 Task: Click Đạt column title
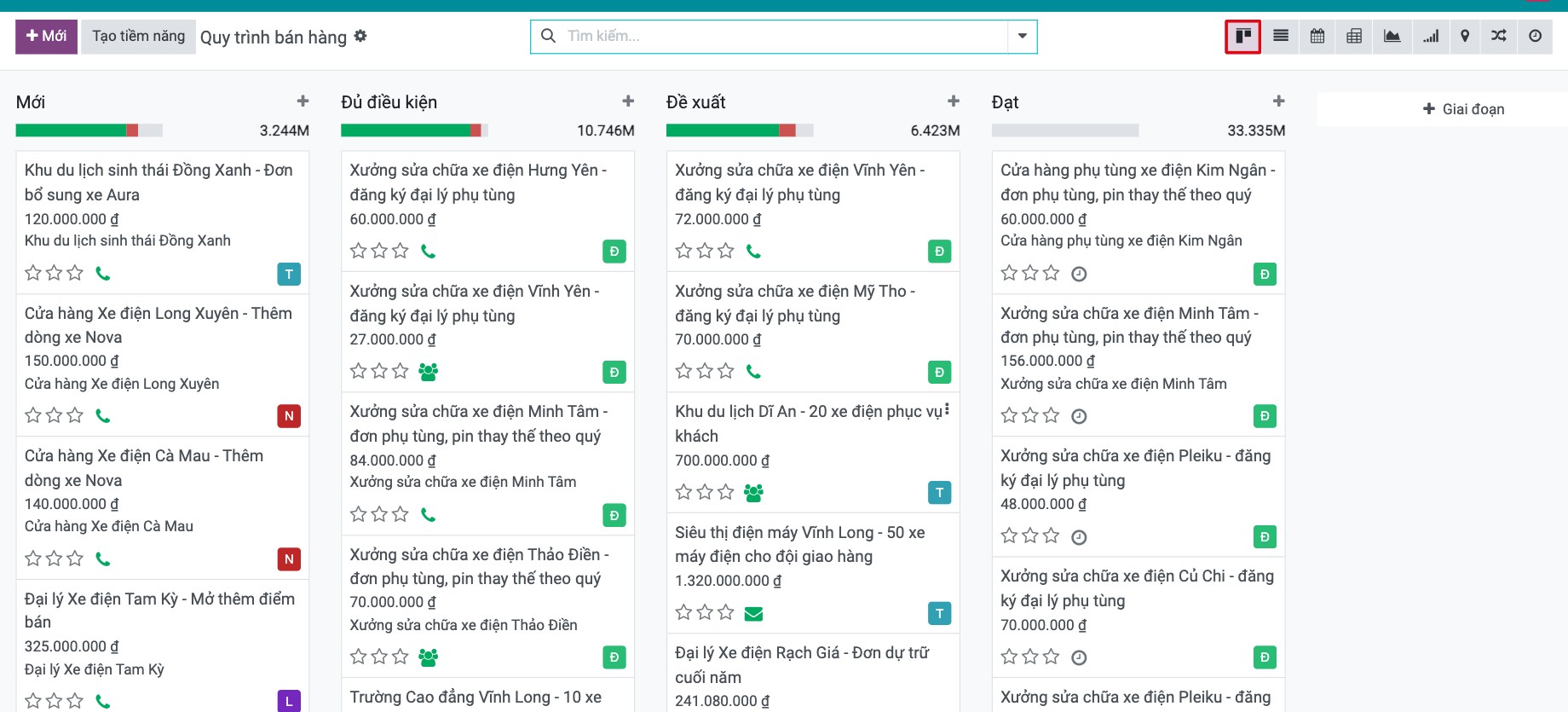pos(1005,102)
